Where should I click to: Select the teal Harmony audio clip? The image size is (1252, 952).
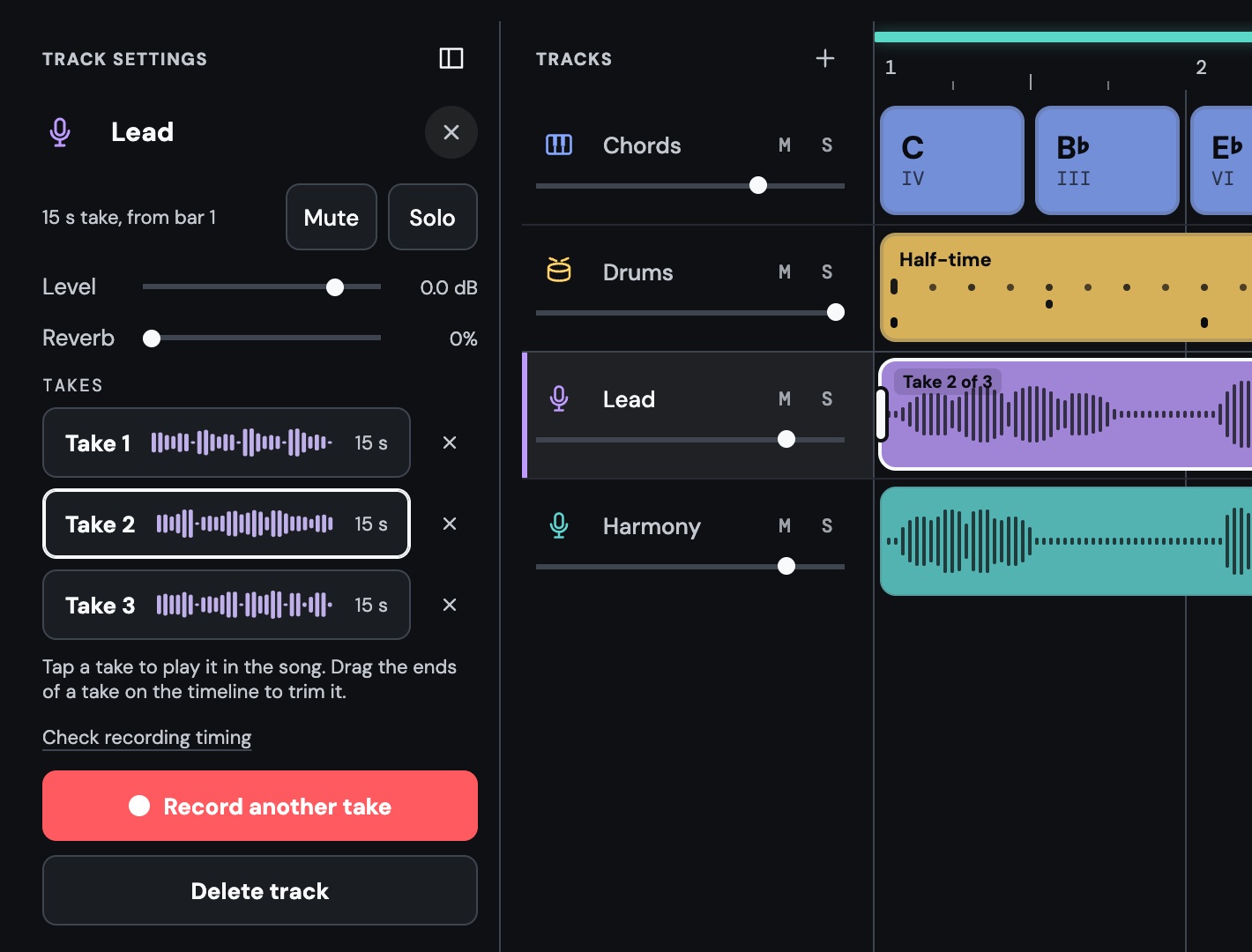click(x=1066, y=541)
